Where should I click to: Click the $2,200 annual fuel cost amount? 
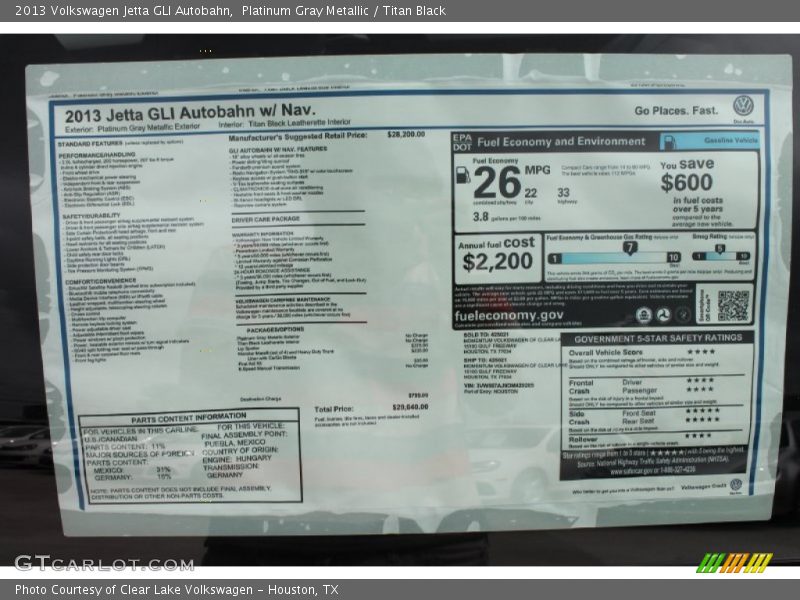pyautogui.click(x=497, y=262)
